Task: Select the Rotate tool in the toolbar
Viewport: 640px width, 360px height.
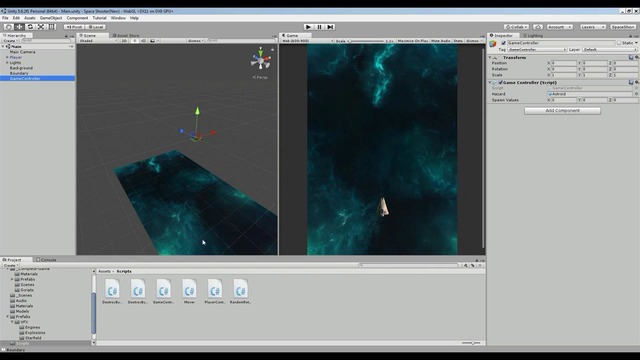Action: click(x=30, y=27)
